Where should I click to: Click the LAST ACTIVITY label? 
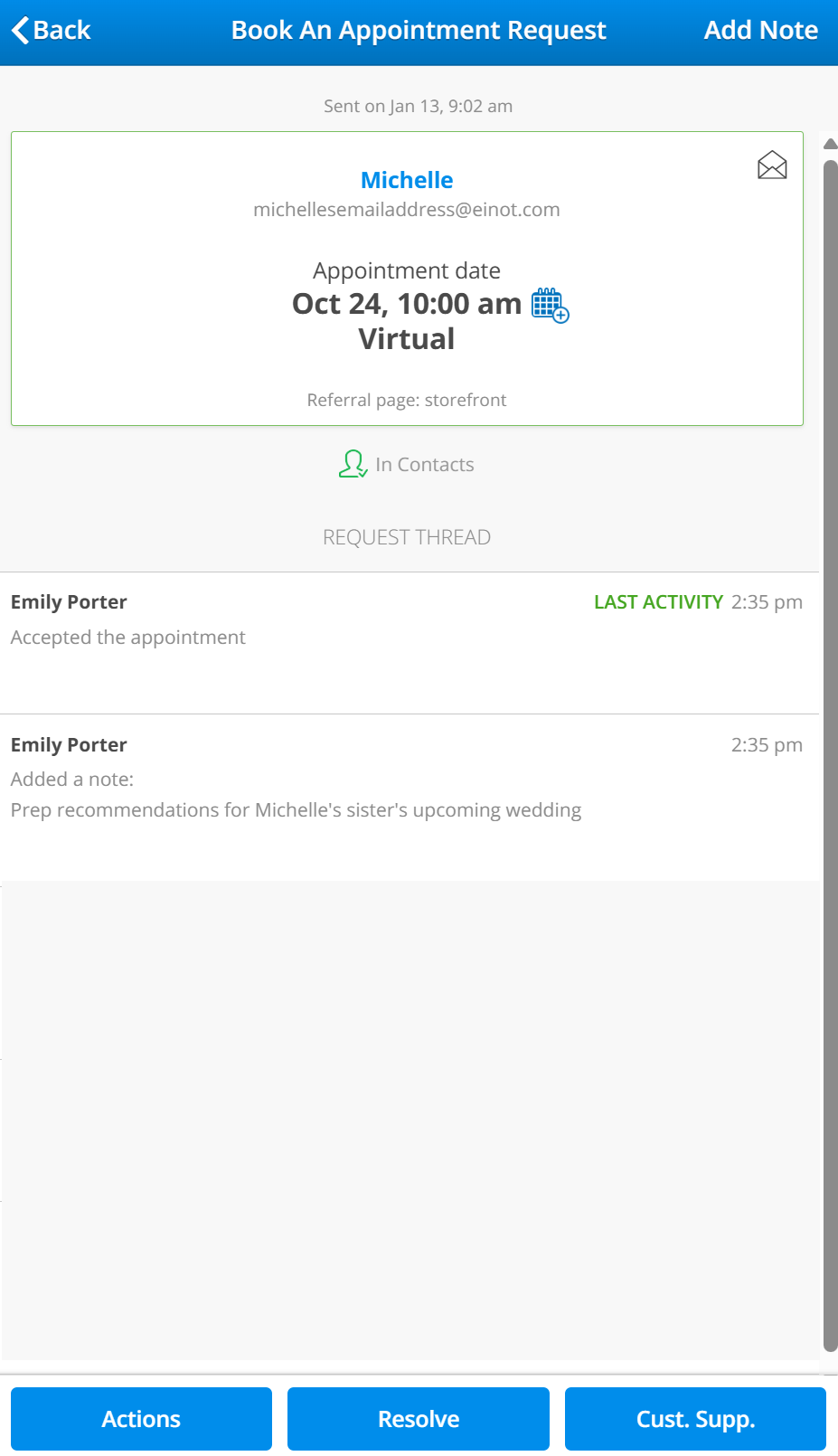658,602
